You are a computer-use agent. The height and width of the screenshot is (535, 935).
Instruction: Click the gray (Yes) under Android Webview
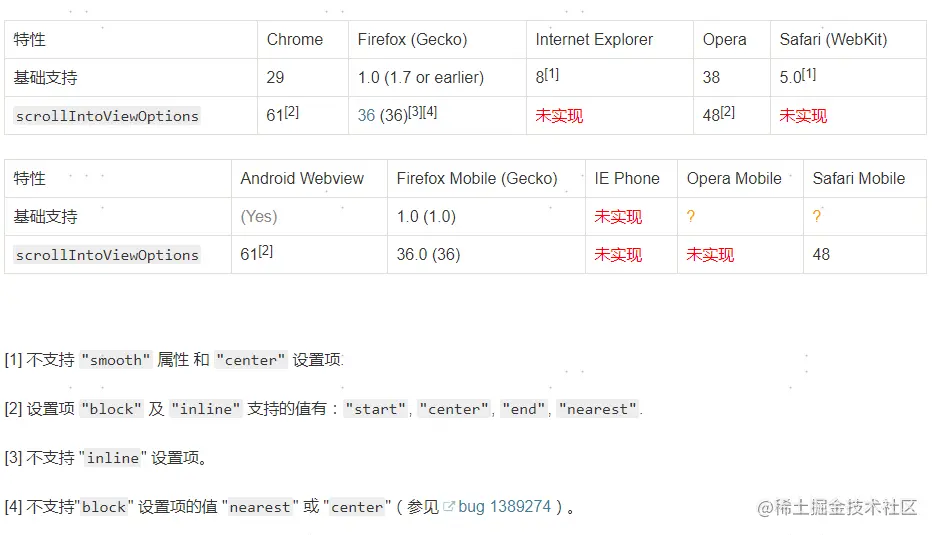tap(259, 217)
